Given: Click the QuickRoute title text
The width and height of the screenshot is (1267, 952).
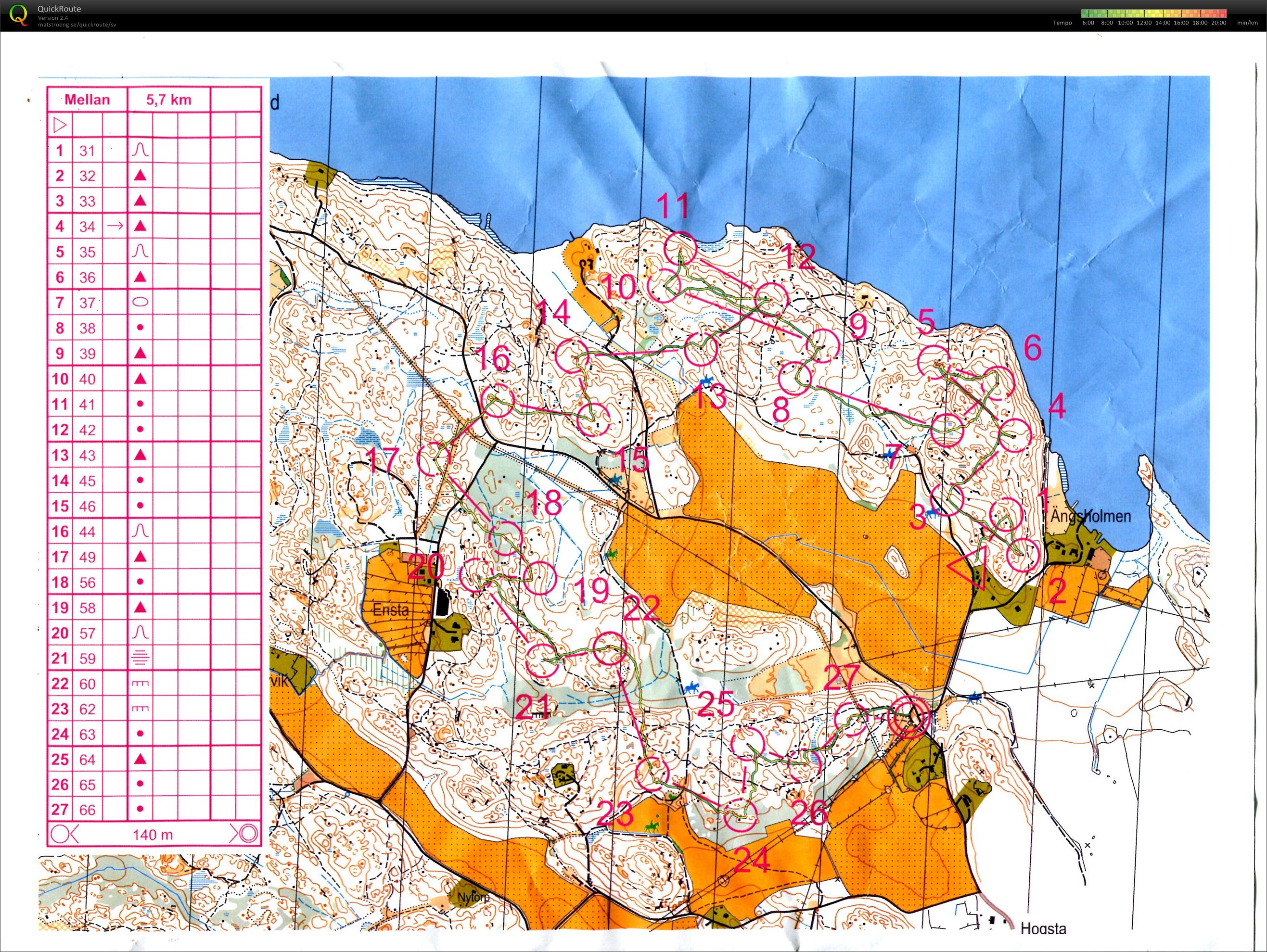Looking at the screenshot, I should click(x=59, y=9).
